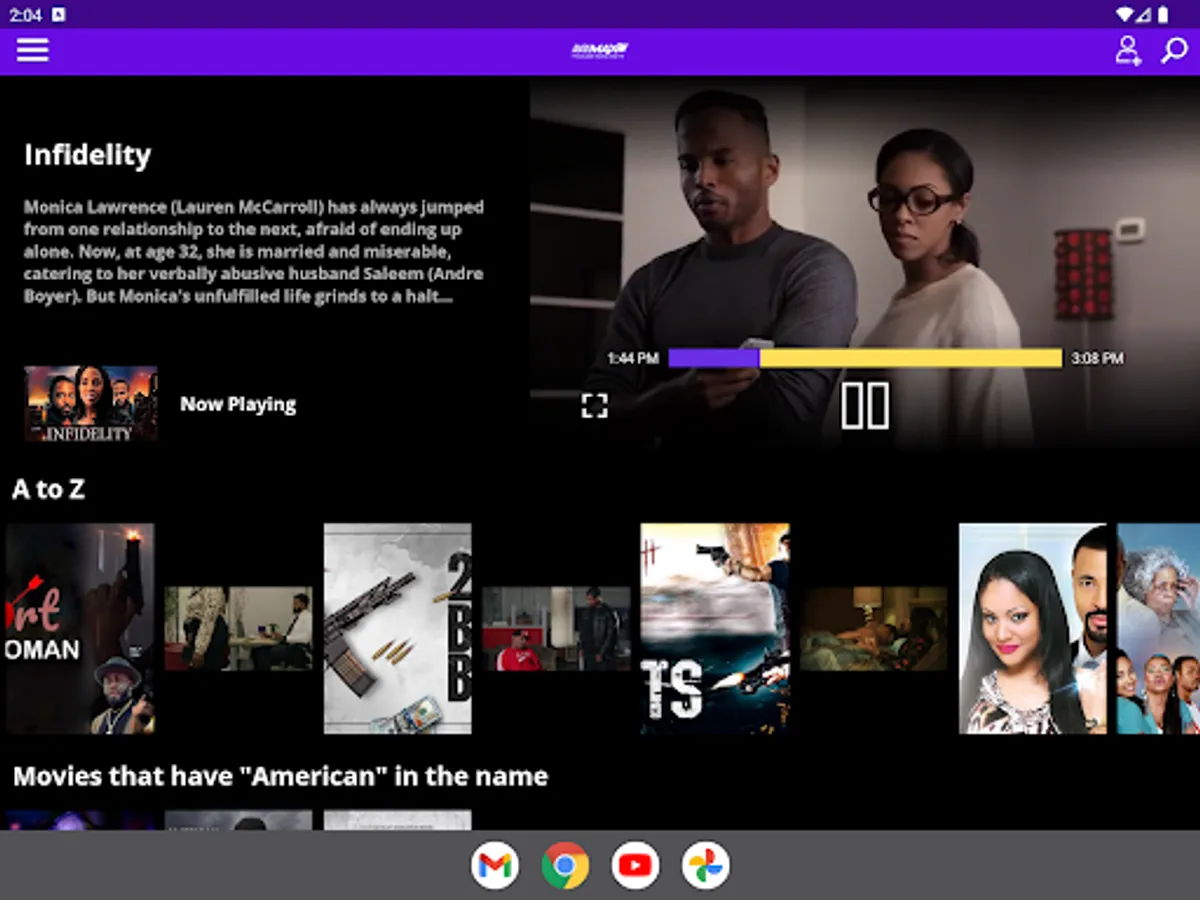Screen dimensions: 1200x900
Task: Read the Monica Lawrence description text
Action: click(x=255, y=252)
